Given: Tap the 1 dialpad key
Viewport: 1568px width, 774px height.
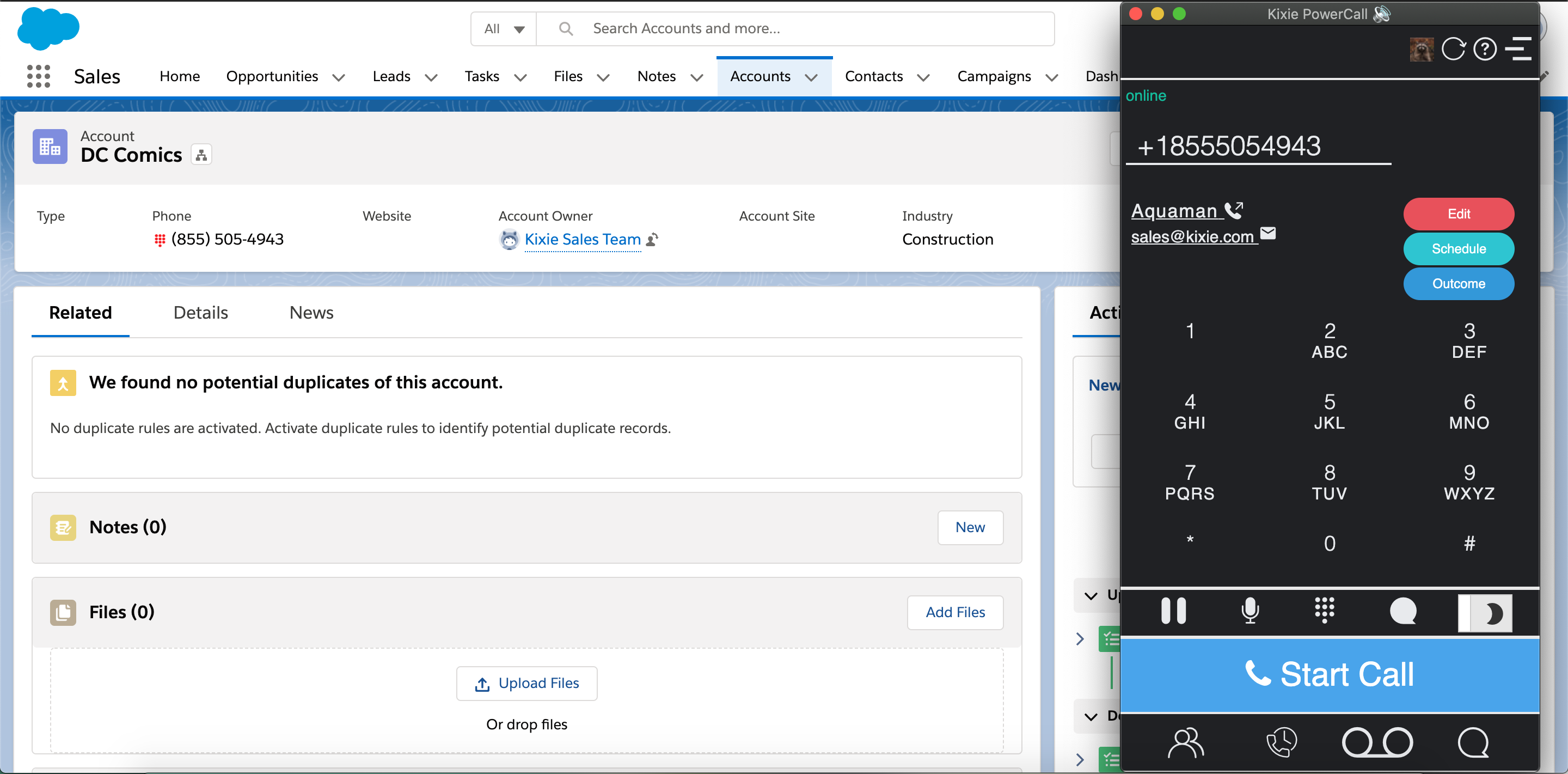Looking at the screenshot, I should point(1190,331).
